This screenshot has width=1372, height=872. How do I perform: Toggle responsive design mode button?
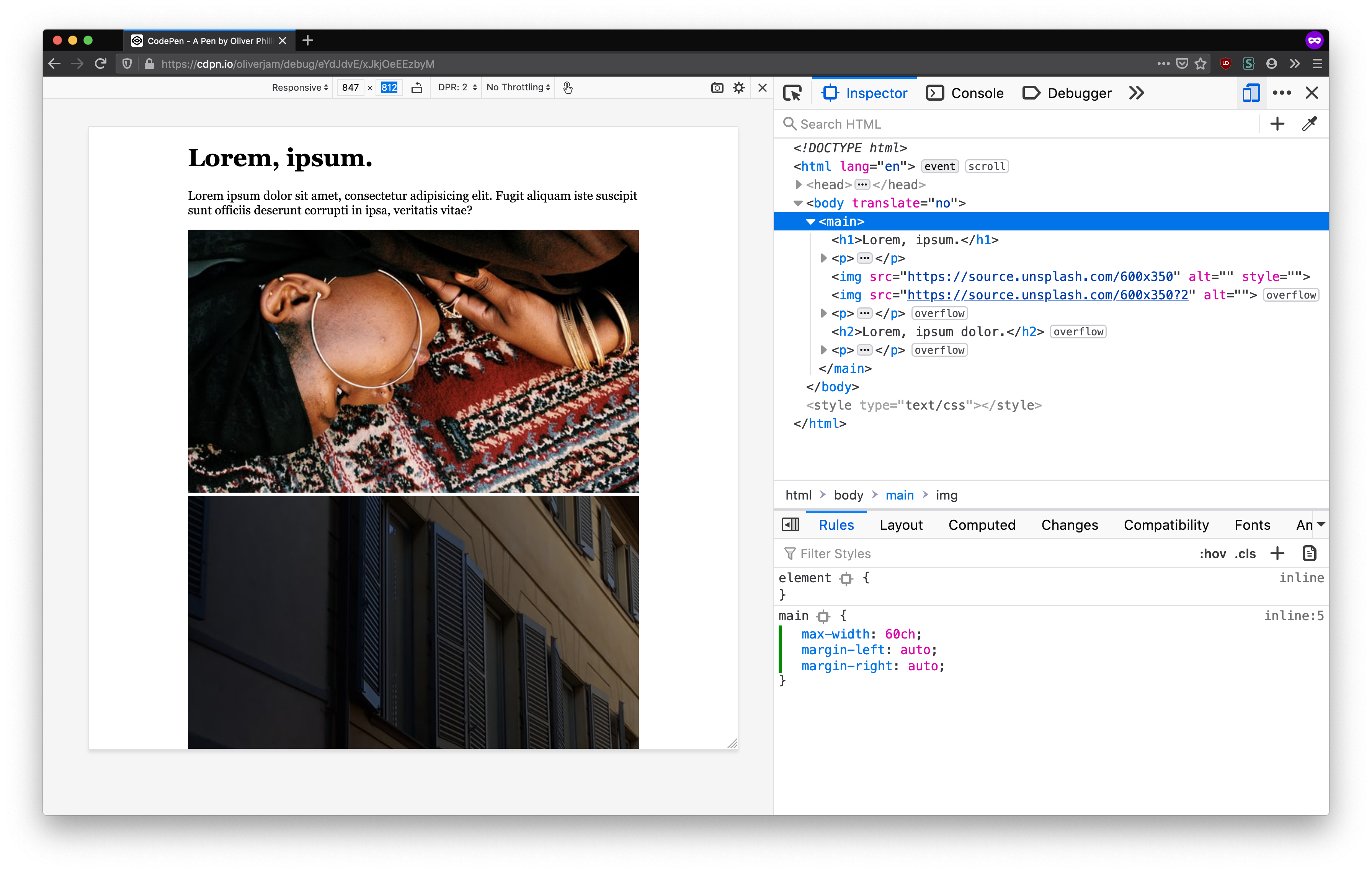click(x=1251, y=93)
